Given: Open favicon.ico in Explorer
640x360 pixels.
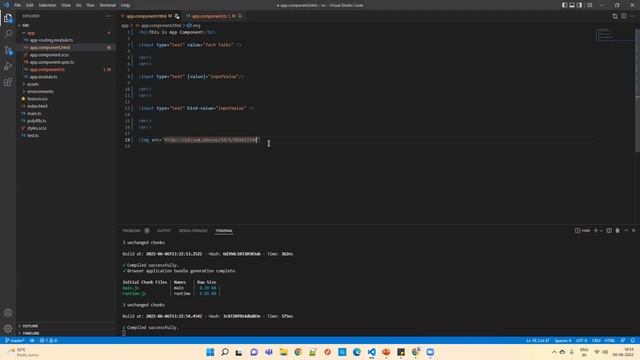Looking at the screenshot, I should pyautogui.click(x=37, y=99).
